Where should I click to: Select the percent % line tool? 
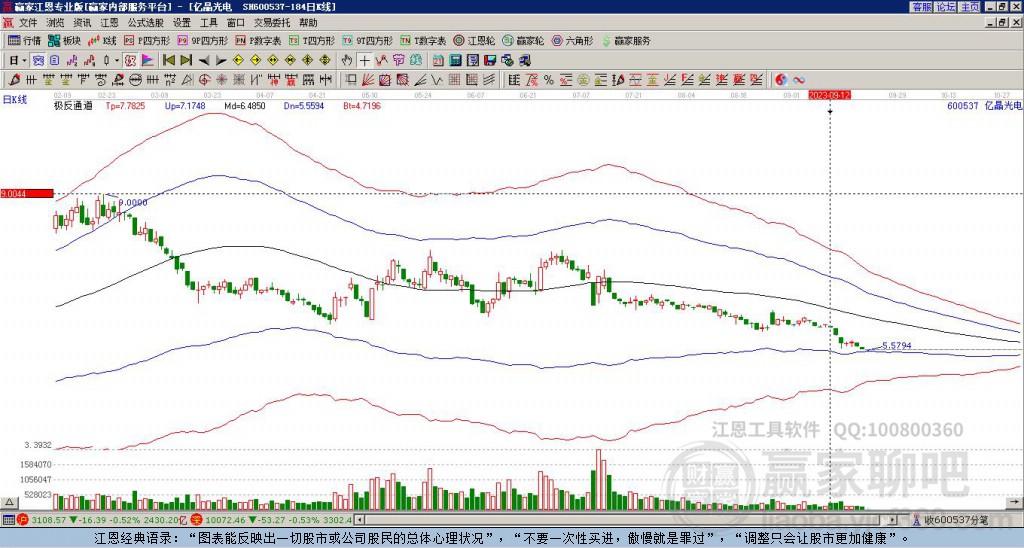(549, 80)
